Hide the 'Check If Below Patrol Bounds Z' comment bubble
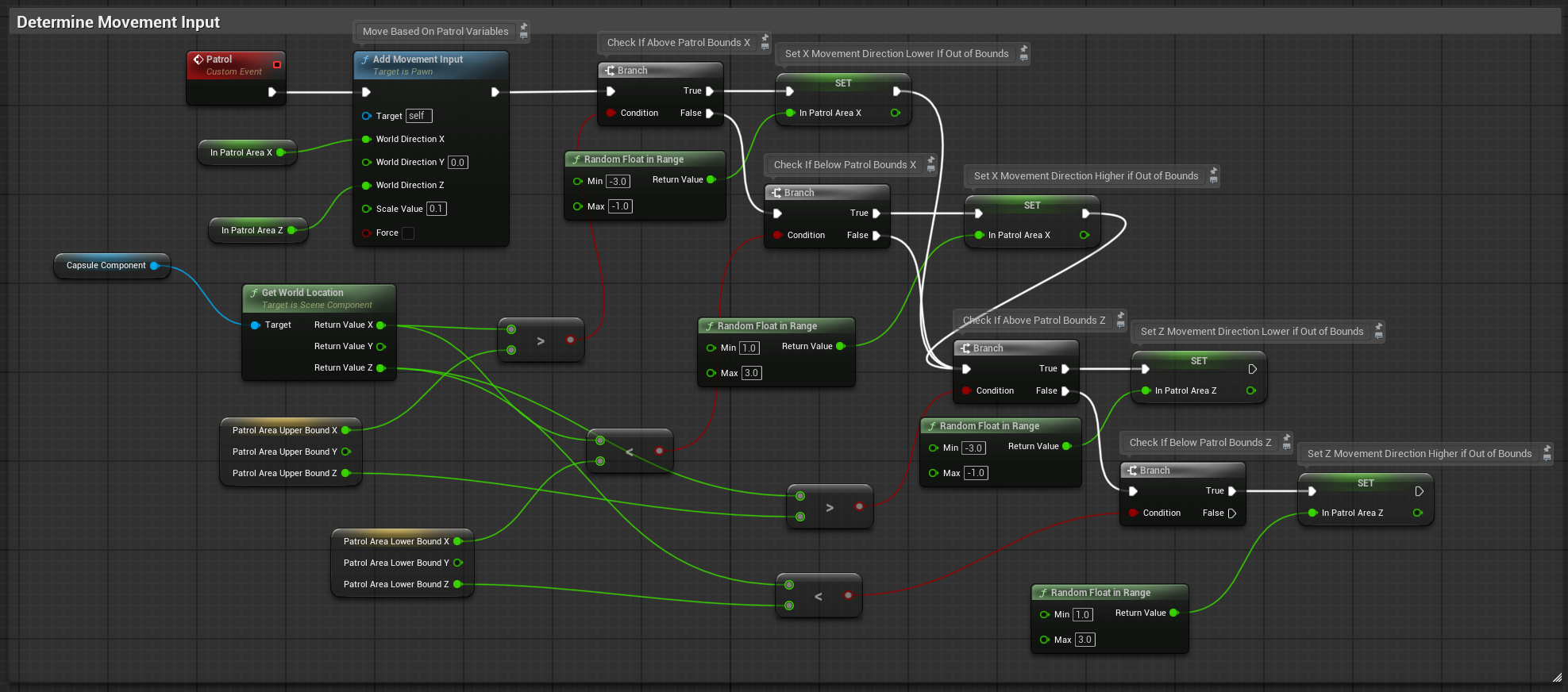This screenshot has width=1568, height=692. point(1287,447)
